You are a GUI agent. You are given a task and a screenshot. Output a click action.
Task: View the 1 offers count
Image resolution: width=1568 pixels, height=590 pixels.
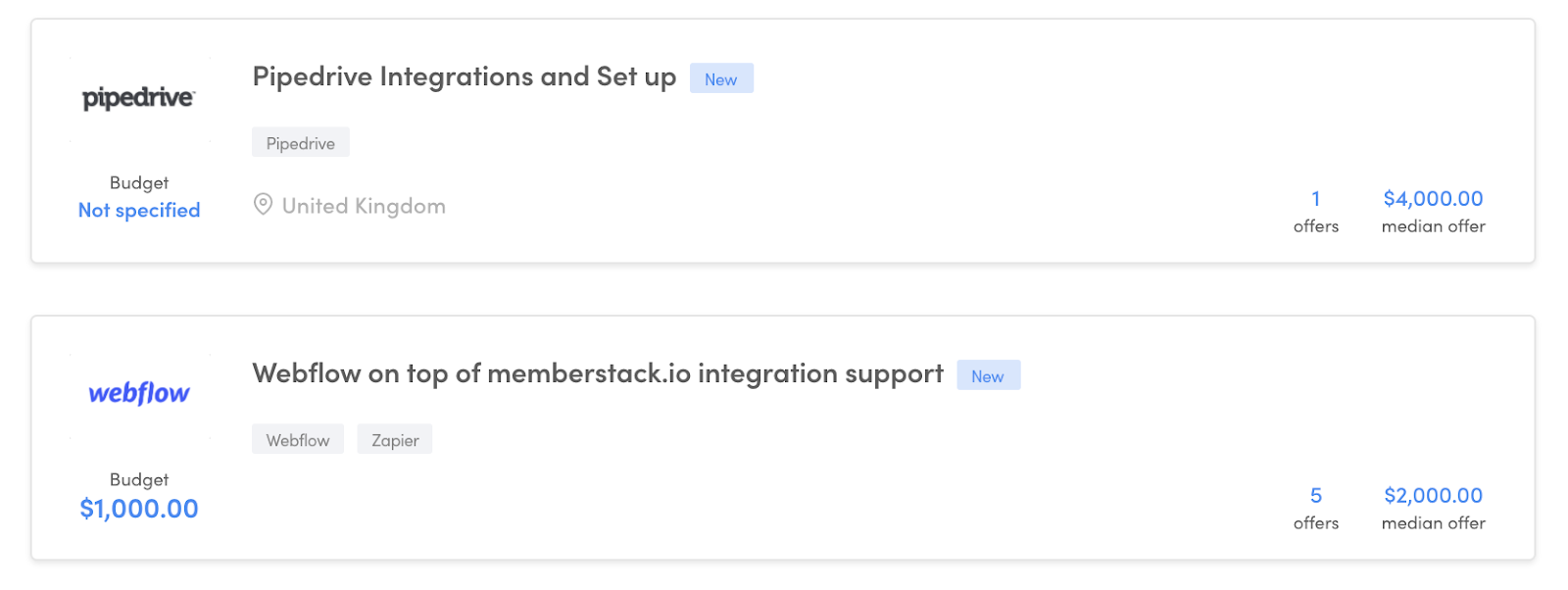[x=1315, y=199]
